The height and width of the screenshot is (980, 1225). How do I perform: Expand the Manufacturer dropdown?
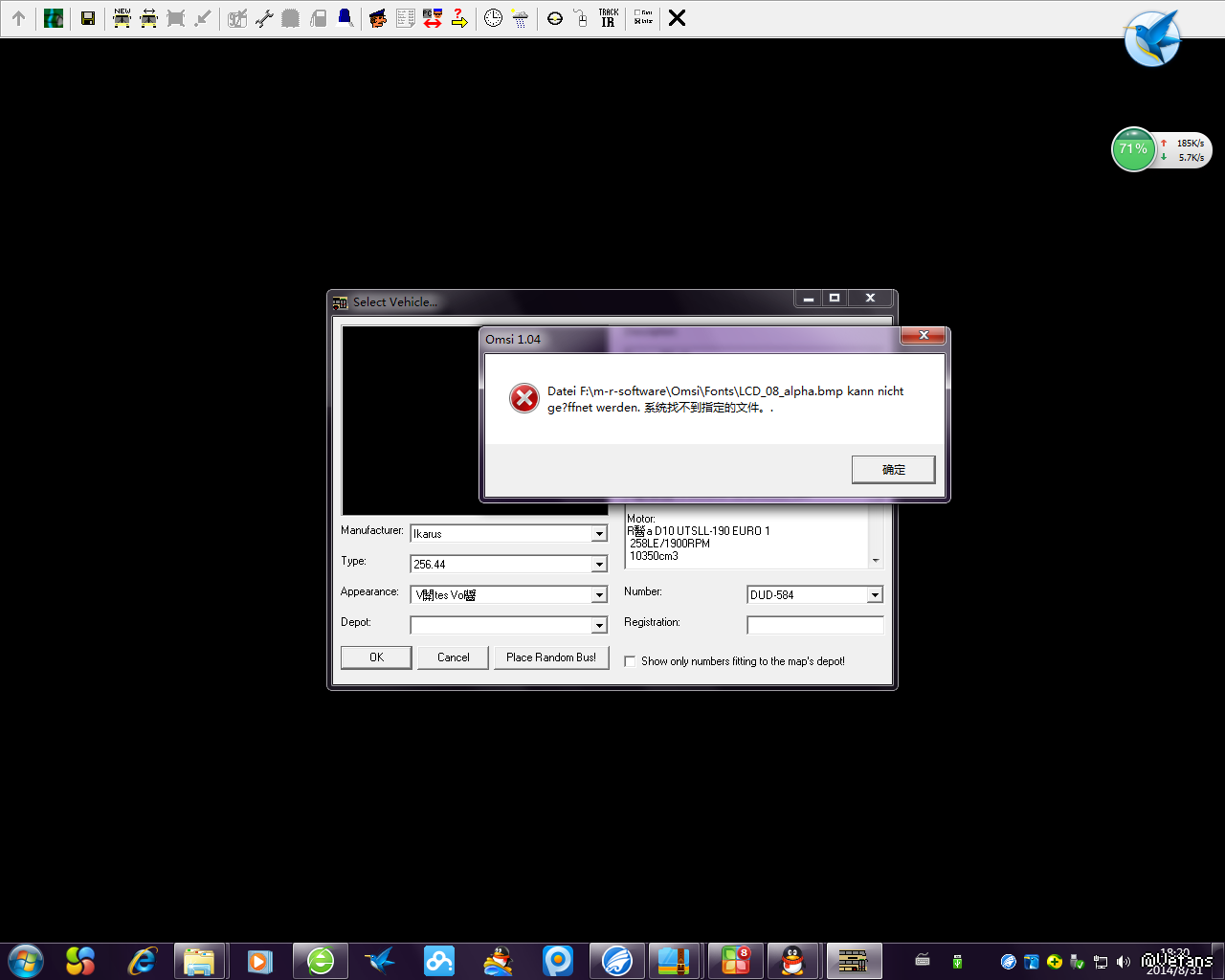coord(599,534)
